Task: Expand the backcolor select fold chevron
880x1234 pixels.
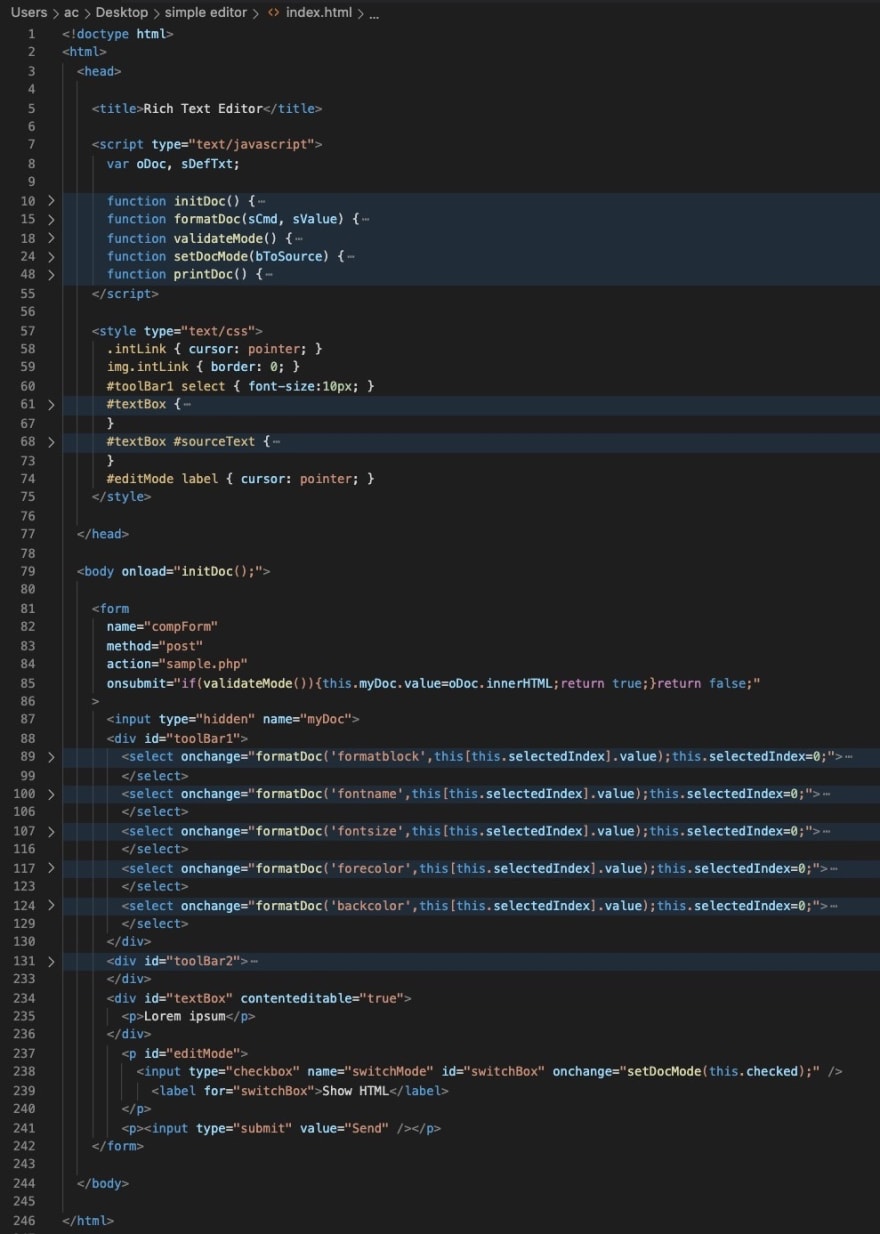Action: pyautogui.click(x=51, y=905)
